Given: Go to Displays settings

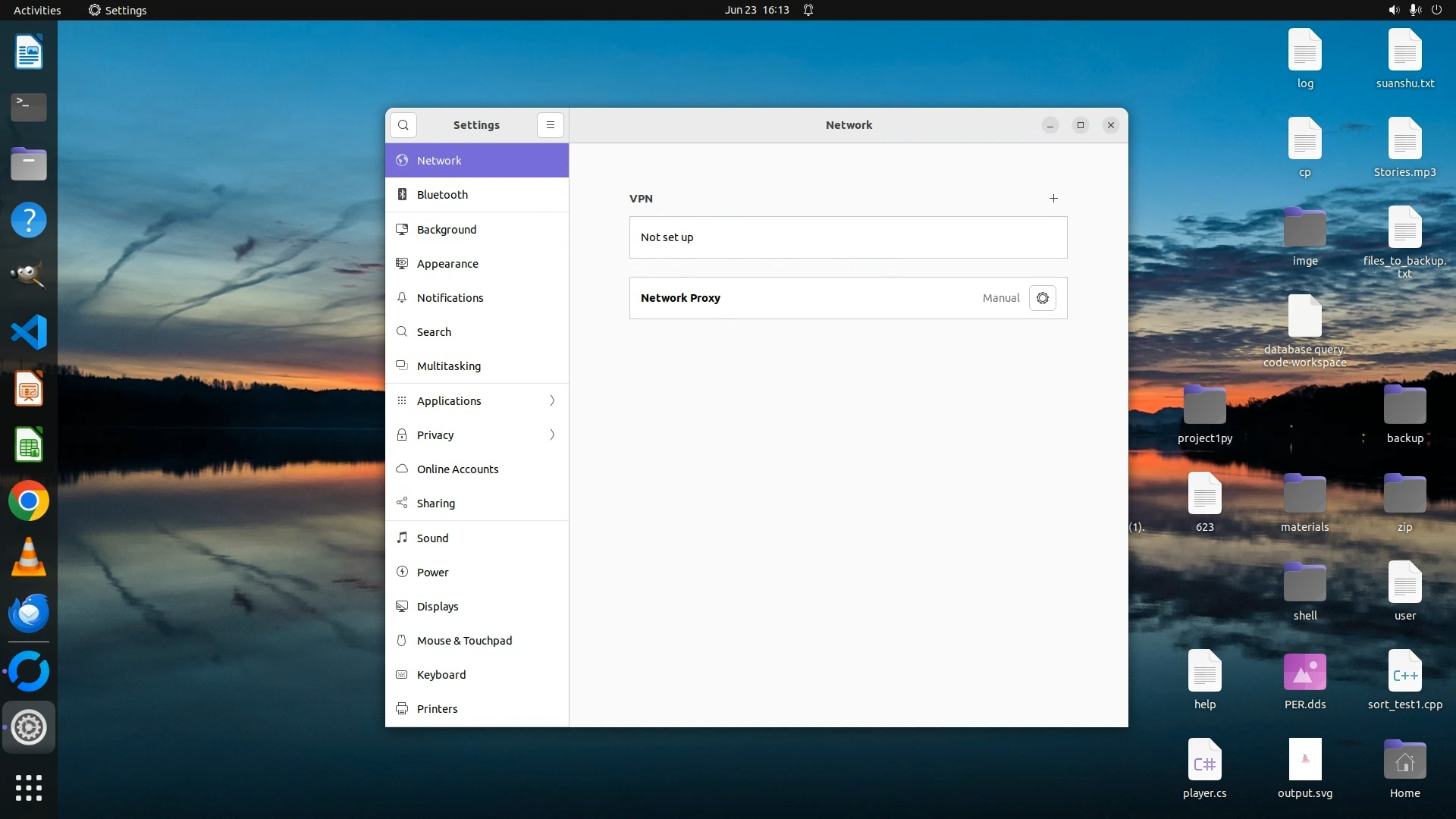Looking at the screenshot, I should click(438, 607).
